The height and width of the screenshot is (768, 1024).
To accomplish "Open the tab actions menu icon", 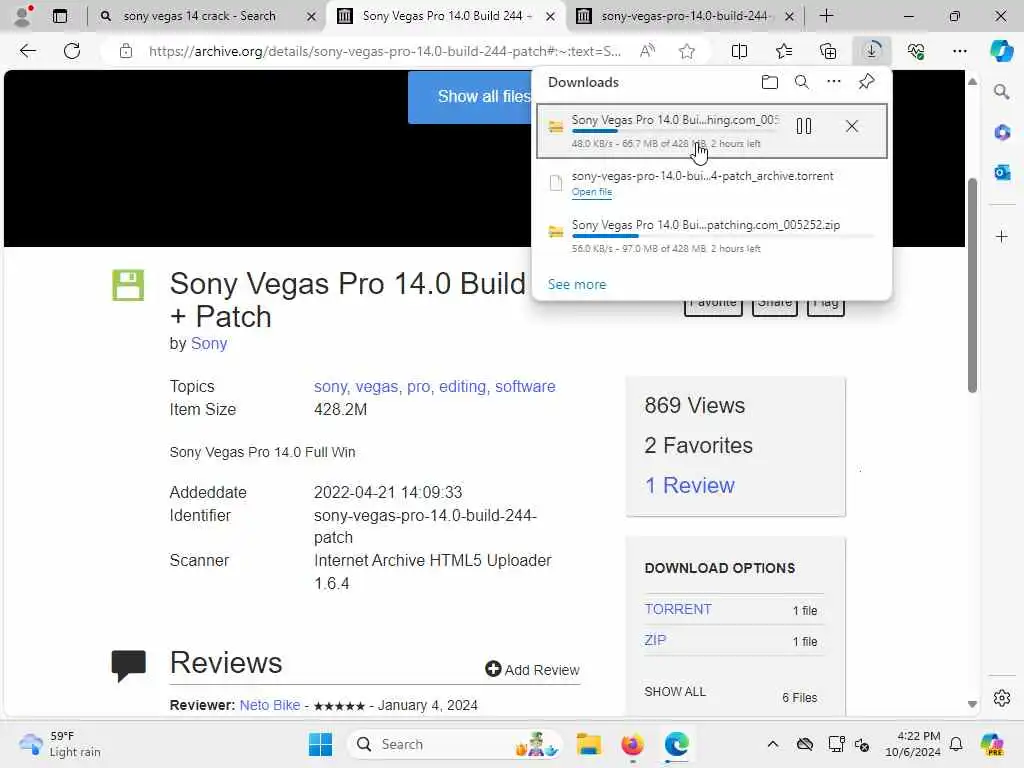I will coord(60,16).
